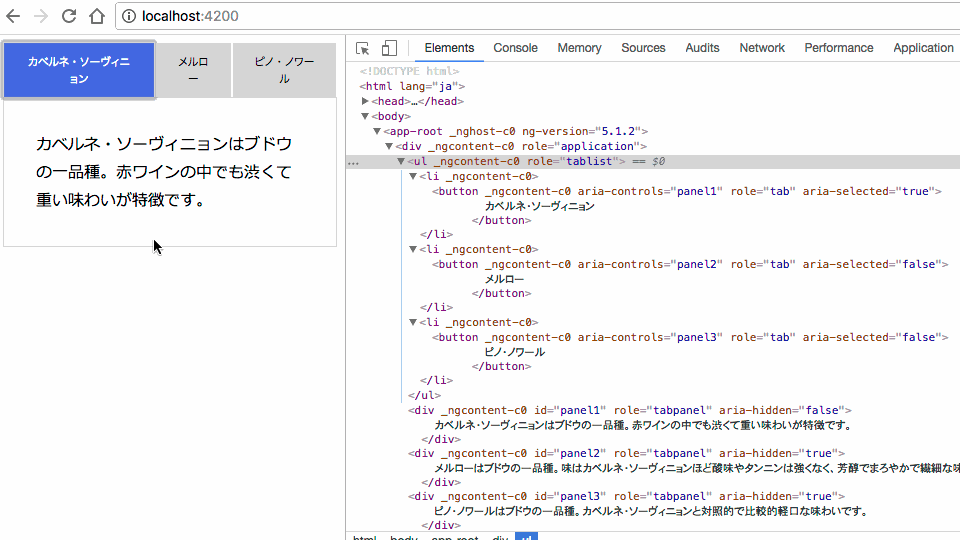Select div id=panel2 tabpanel node
The width and height of the screenshot is (960, 540).
627,454
